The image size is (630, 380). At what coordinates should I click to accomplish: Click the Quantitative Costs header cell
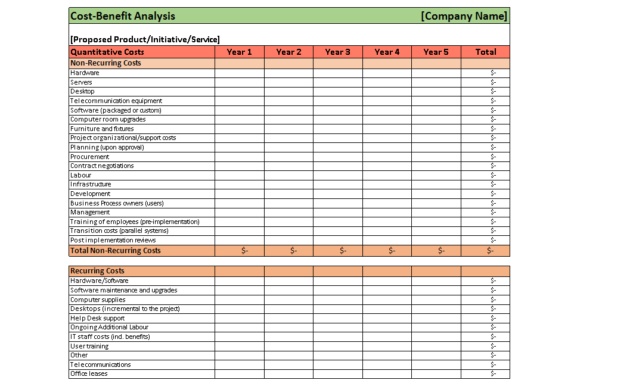tap(142, 52)
